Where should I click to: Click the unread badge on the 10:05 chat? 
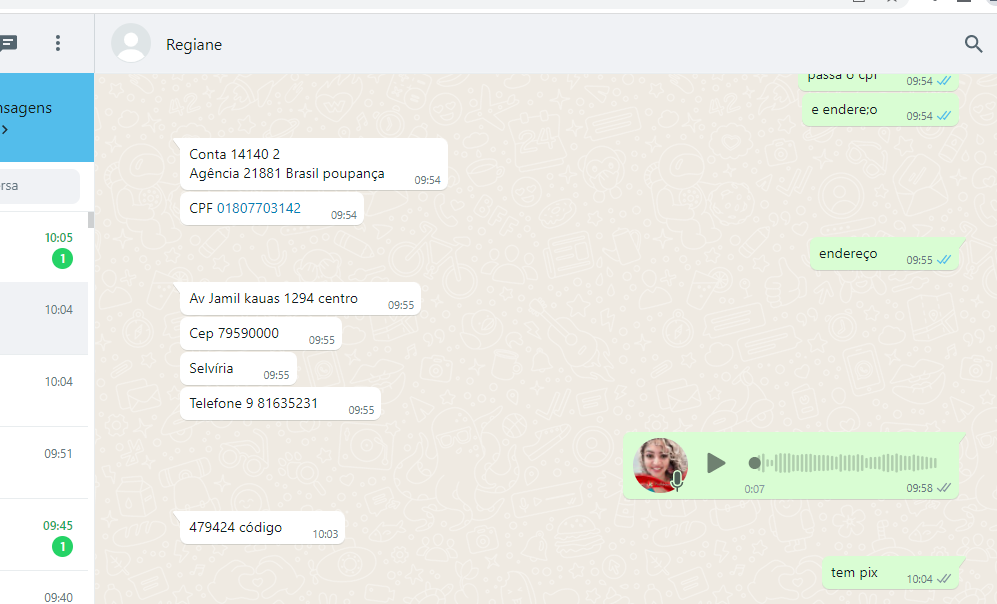[62, 260]
